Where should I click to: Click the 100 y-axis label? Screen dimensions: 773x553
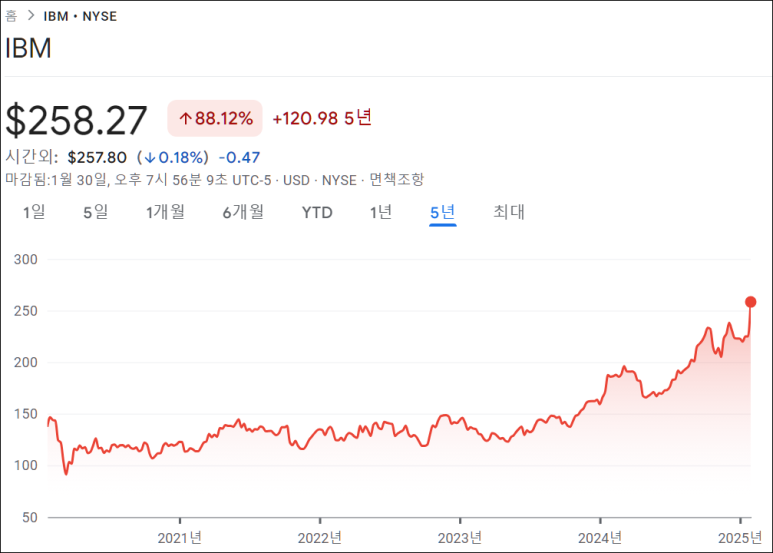(x=26, y=465)
